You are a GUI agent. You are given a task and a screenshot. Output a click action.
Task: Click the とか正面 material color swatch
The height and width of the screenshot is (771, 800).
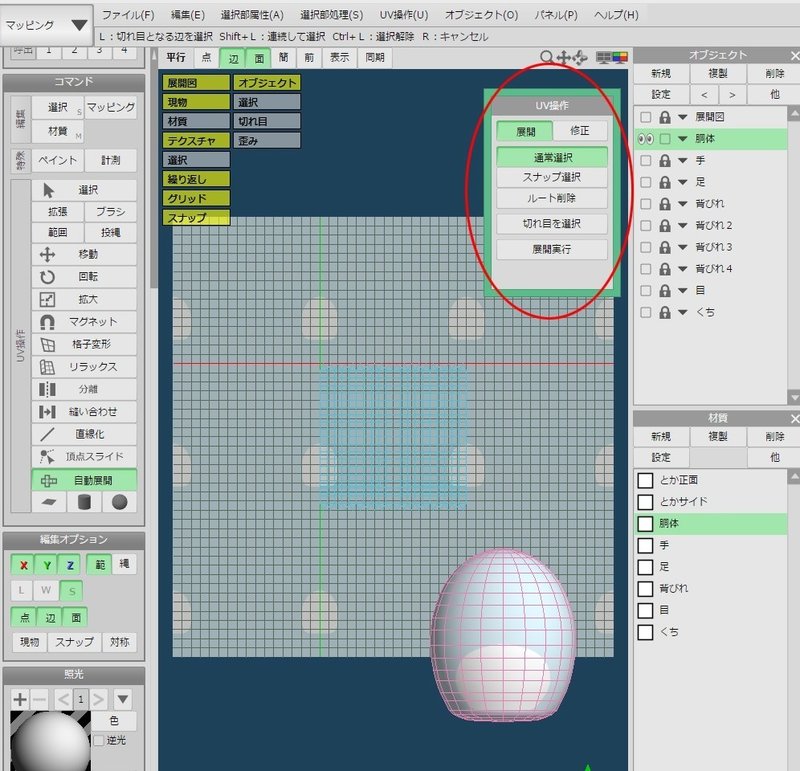click(x=645, y=480)
